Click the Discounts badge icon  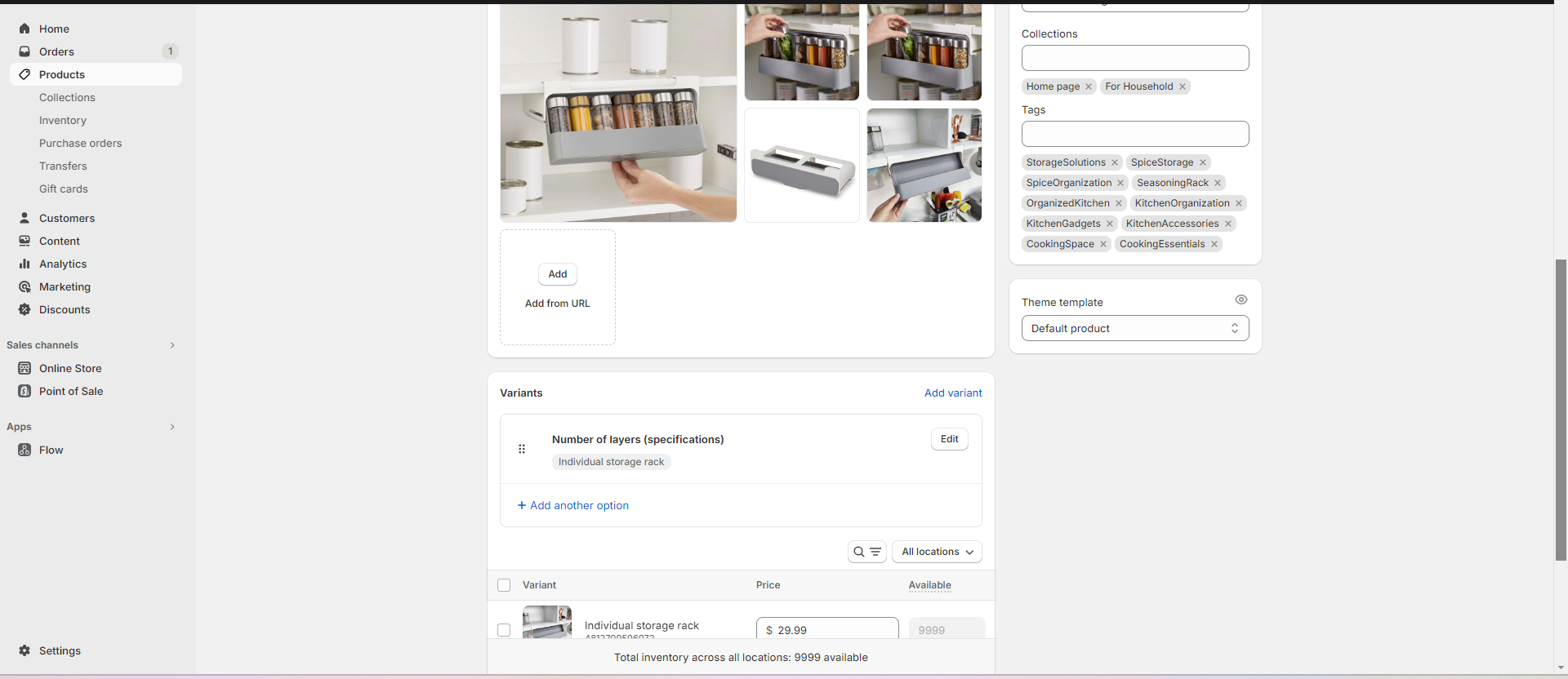(x=24, y=309)
